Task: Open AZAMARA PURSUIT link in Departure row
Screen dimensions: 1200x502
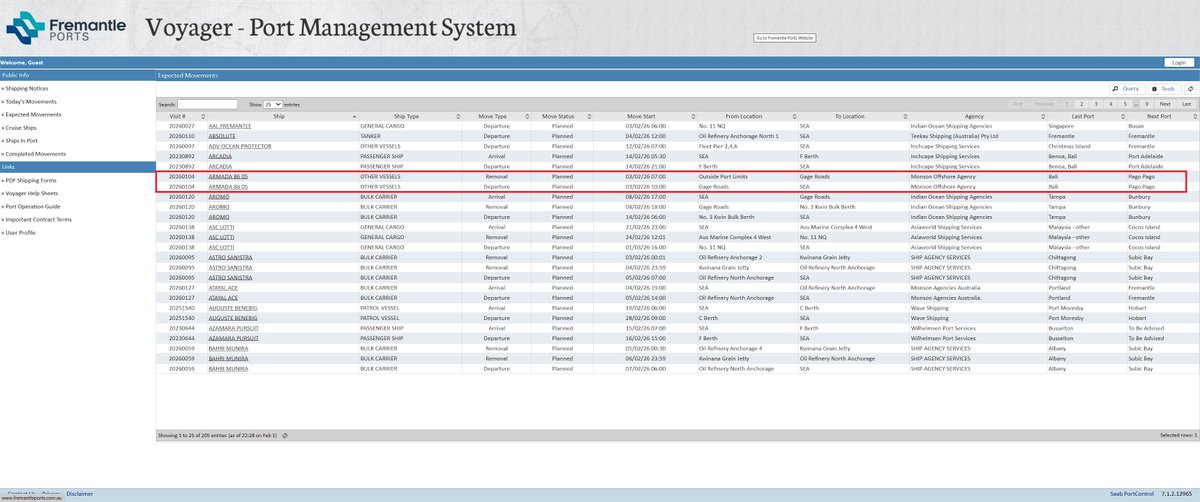Action: click(231, 338)
